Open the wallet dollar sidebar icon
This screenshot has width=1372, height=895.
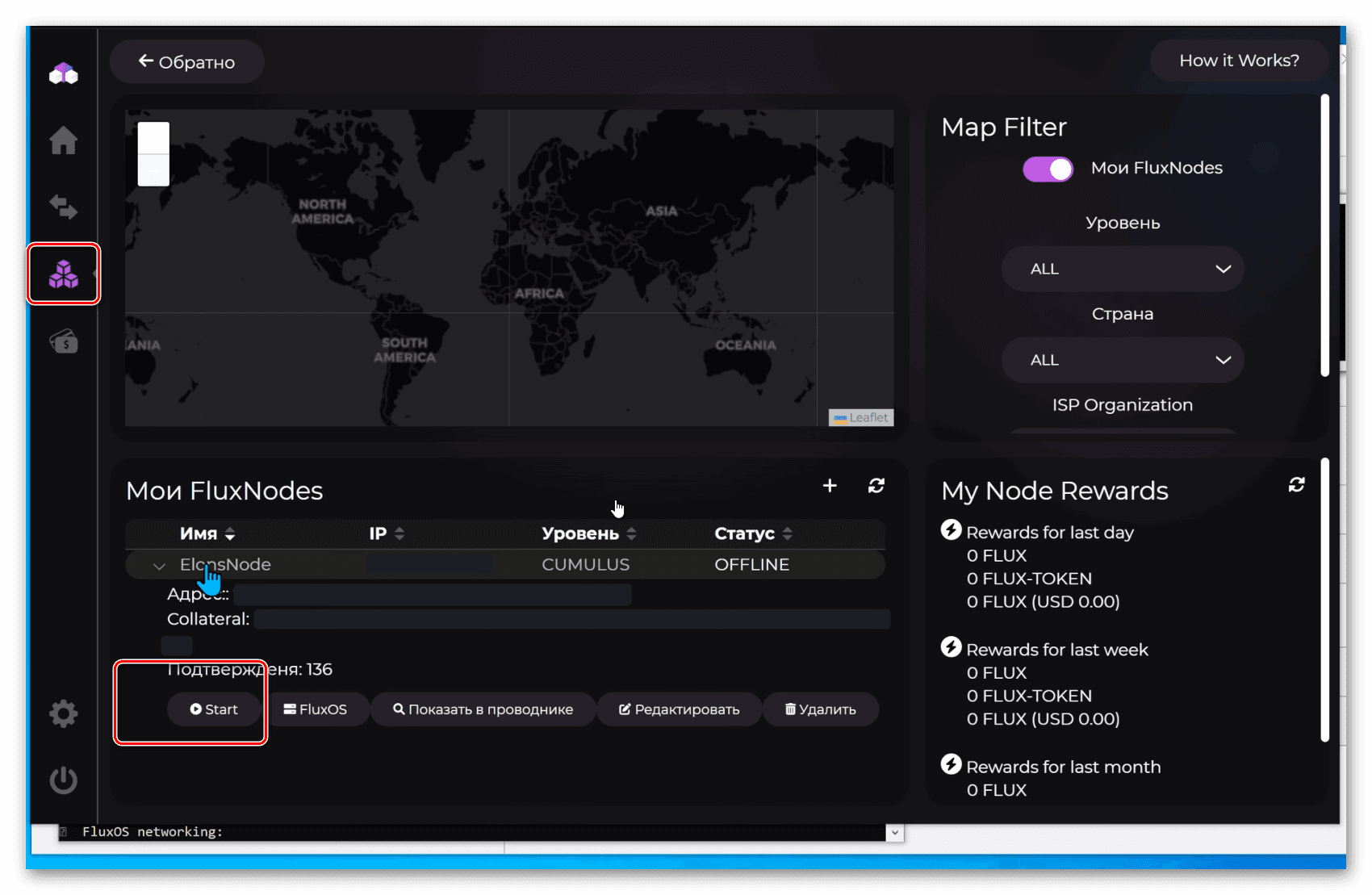(x=63, y=341)
